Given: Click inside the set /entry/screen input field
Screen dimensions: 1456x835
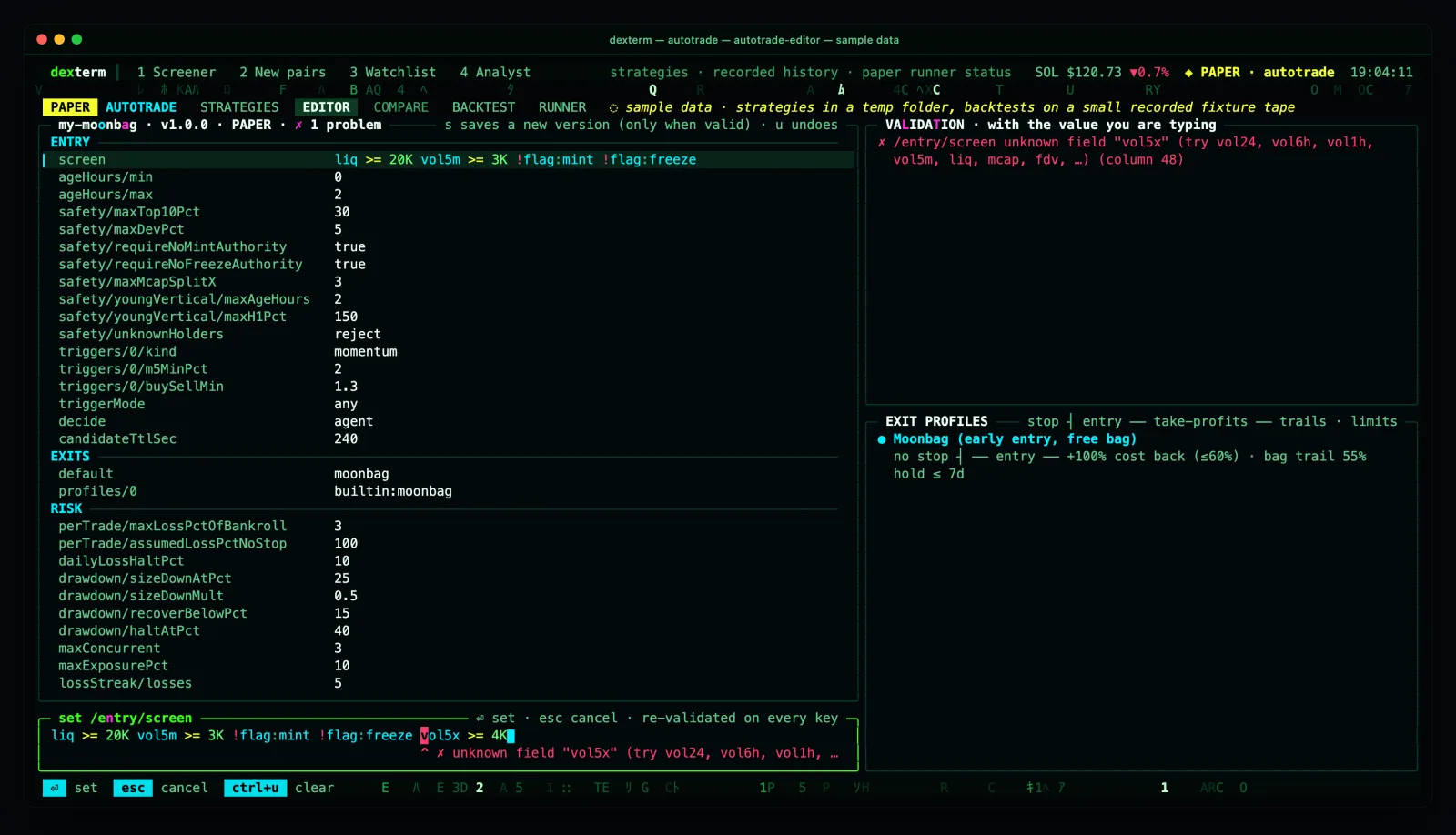Looking at the screenshot, I should pyautogui.click(x=448, y=736).
